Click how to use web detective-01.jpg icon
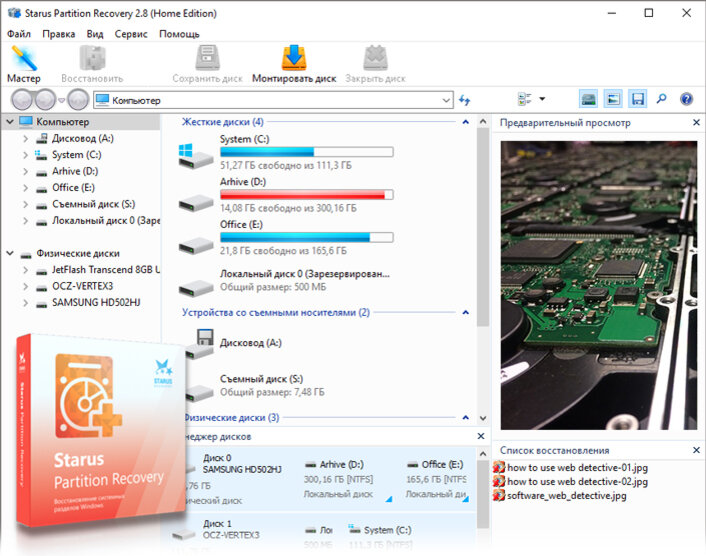This screenshot has height=556, width=706. pyautogui.click(x=498, y=467)
